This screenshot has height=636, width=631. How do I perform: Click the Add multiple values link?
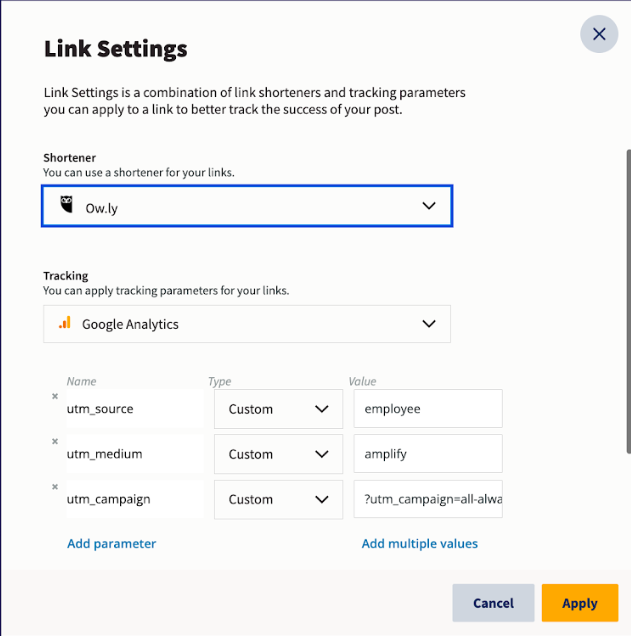[420, 544]
